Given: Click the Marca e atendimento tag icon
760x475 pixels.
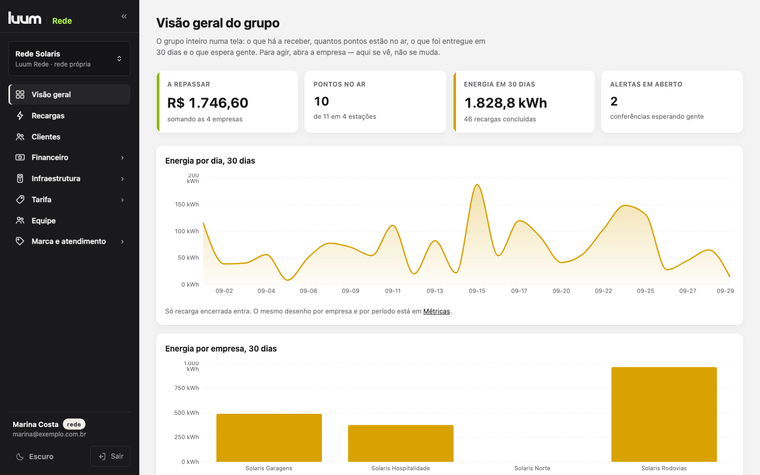Looking at the screenshot, I should coord(20,241).
